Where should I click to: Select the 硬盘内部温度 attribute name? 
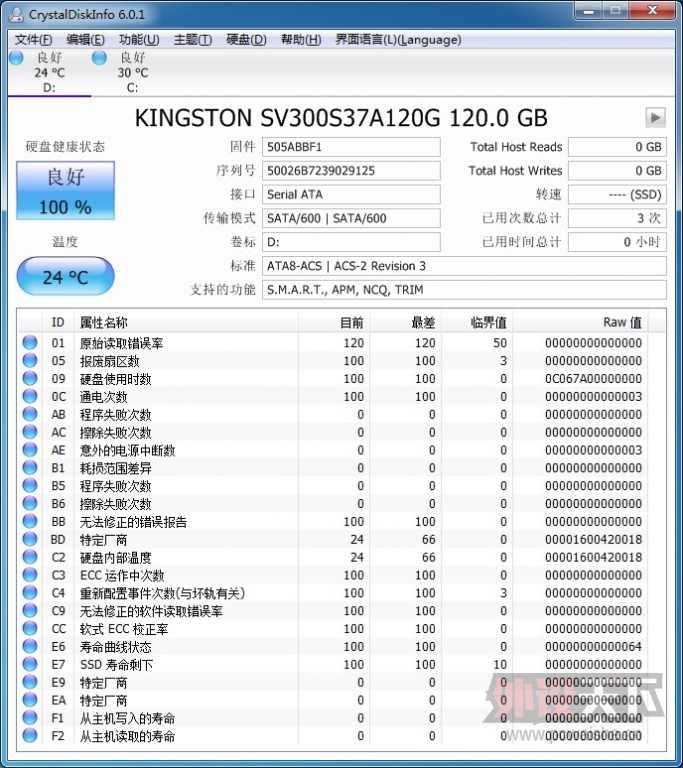[116, 557]
